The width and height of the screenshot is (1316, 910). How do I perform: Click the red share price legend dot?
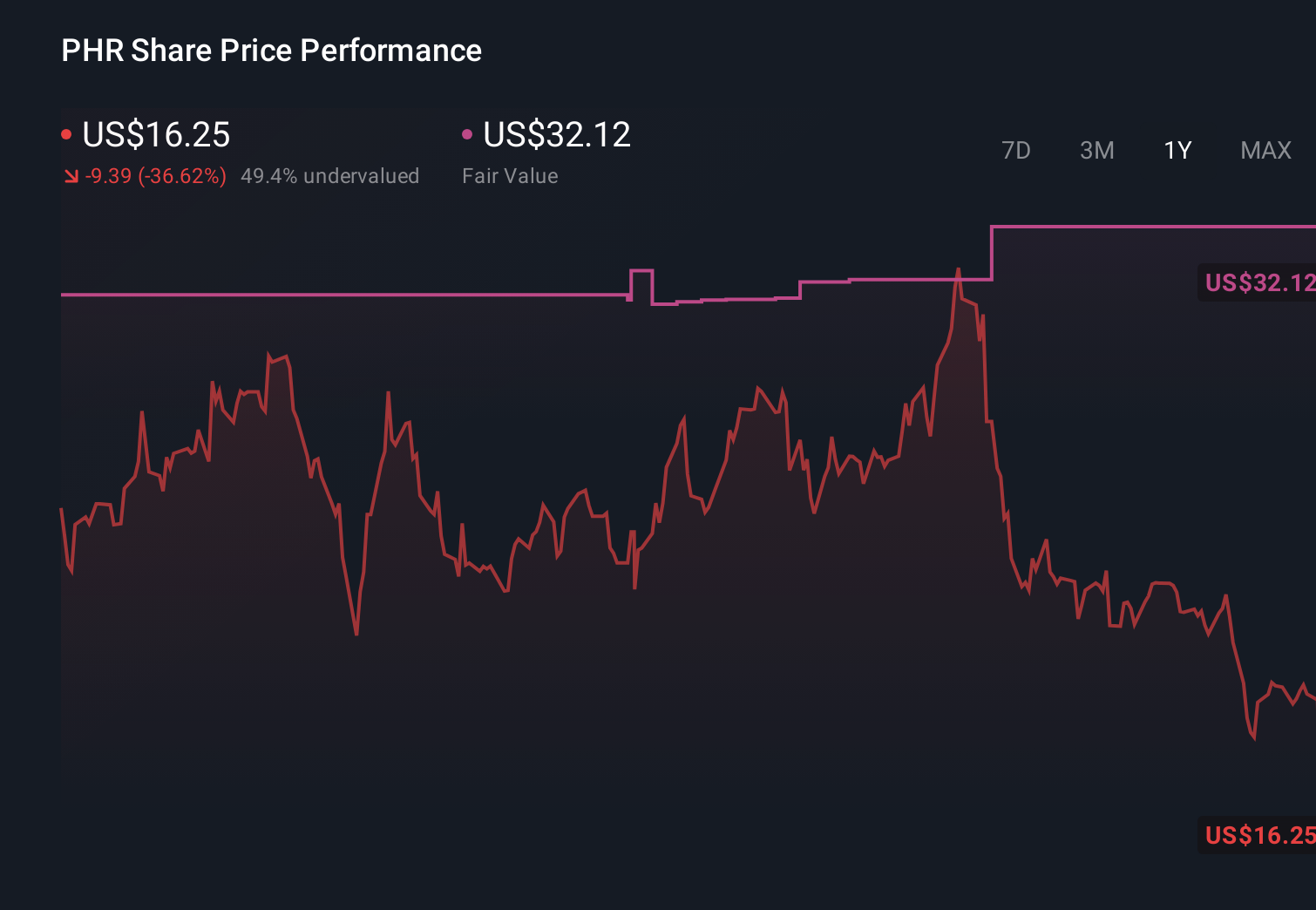[66, 133]
